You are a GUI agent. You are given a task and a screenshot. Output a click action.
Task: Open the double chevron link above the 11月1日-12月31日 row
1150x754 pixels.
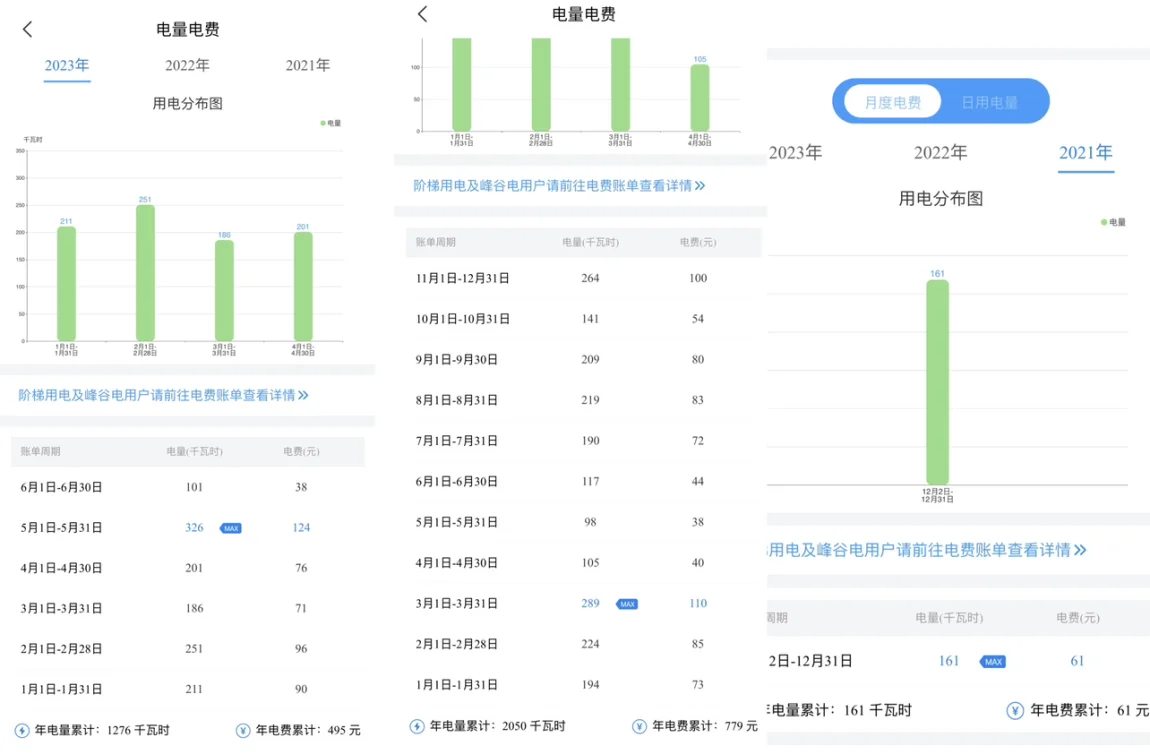(699, 186)
